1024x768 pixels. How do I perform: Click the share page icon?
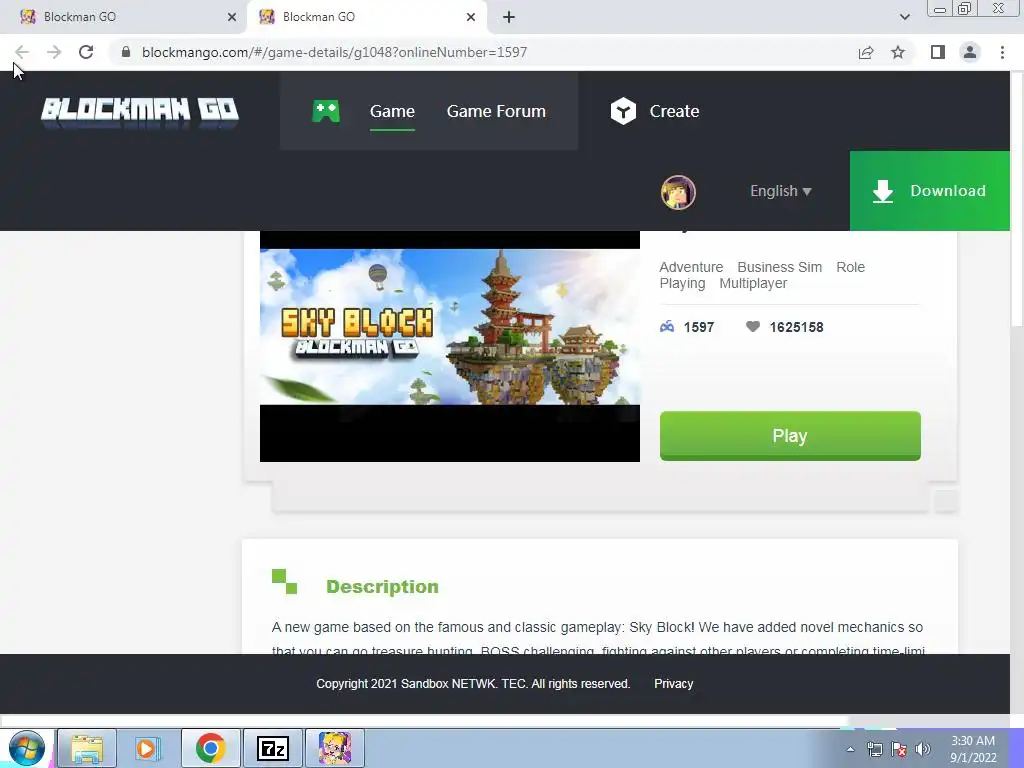point(866,52)
